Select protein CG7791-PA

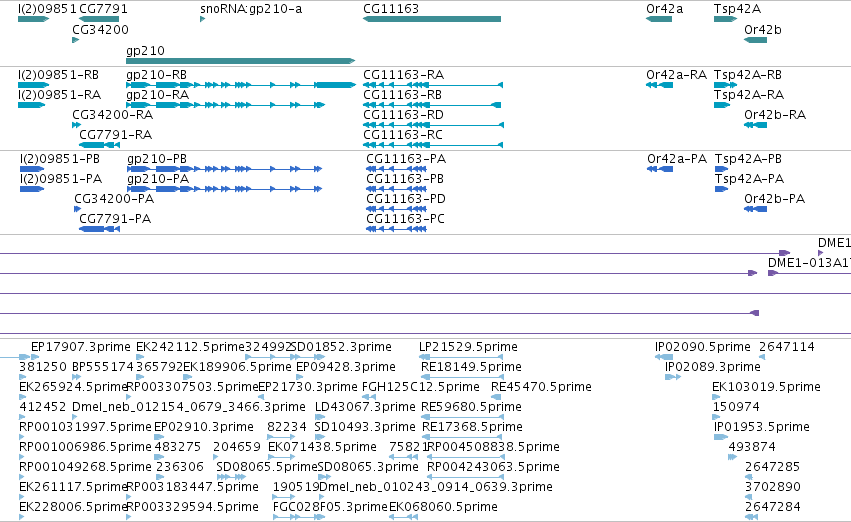tap(99, 229)
